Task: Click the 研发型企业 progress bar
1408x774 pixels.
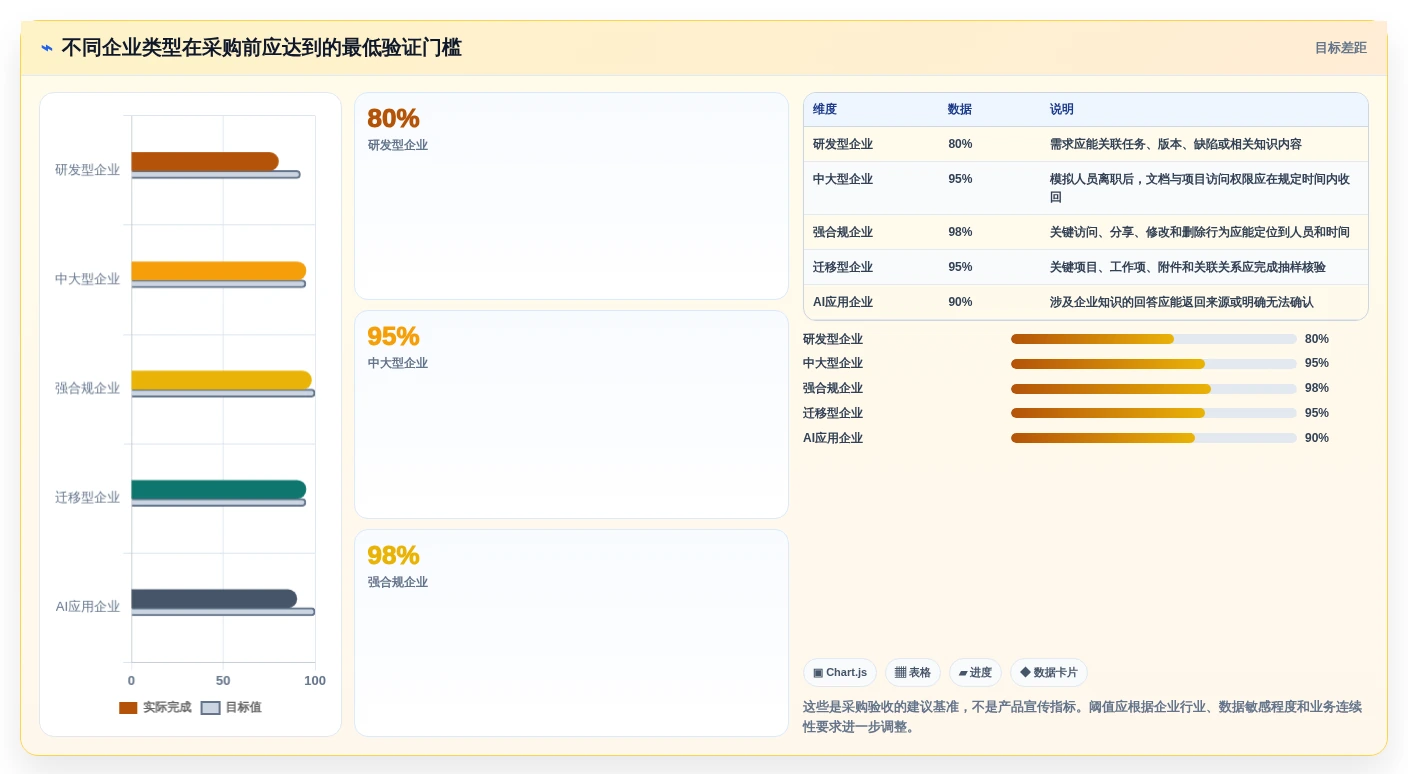Action: [1154, 340]
